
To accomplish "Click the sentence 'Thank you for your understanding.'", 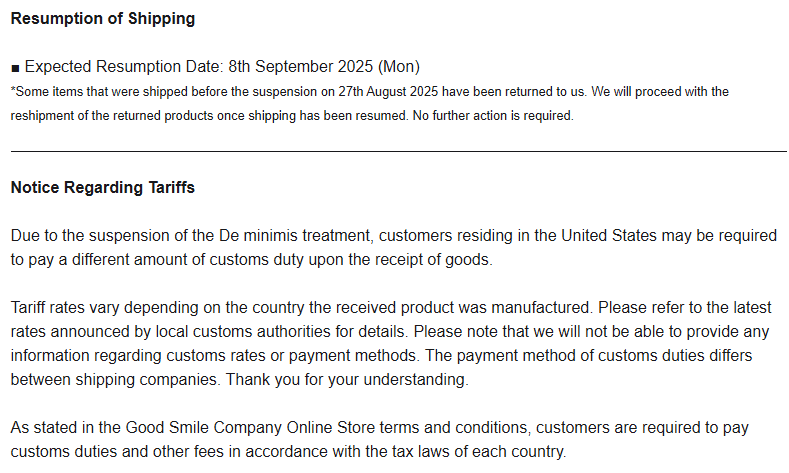I will coord(347,379).
